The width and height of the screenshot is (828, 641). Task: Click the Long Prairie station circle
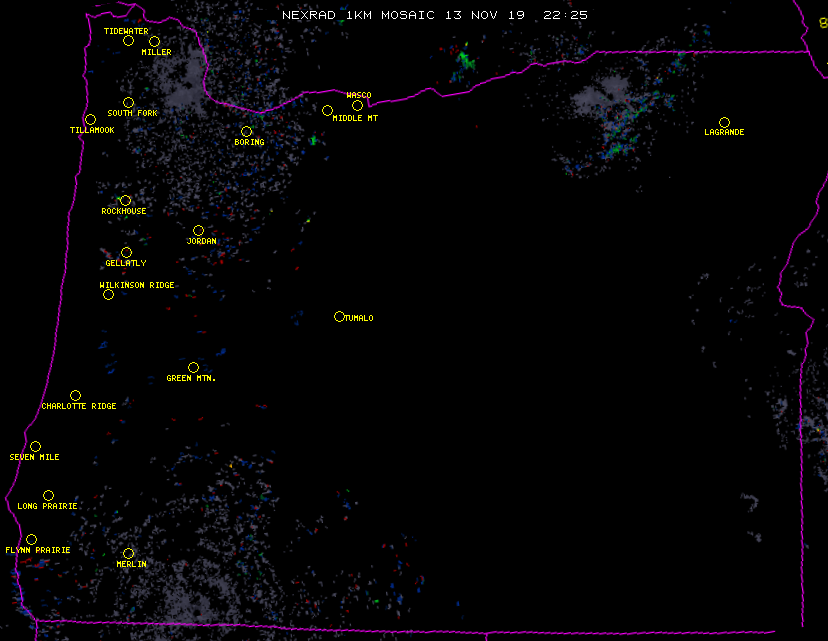click(48, 496)
